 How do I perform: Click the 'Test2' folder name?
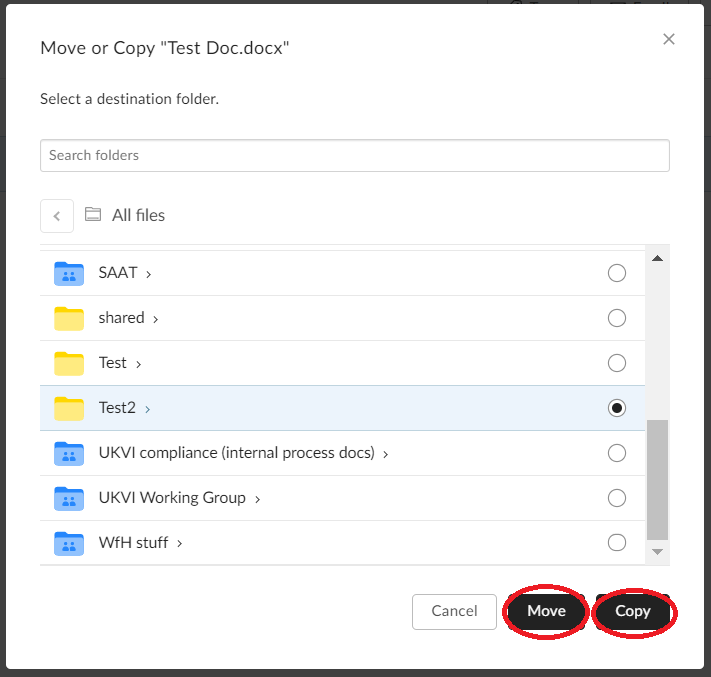click(x=117, y=408)
